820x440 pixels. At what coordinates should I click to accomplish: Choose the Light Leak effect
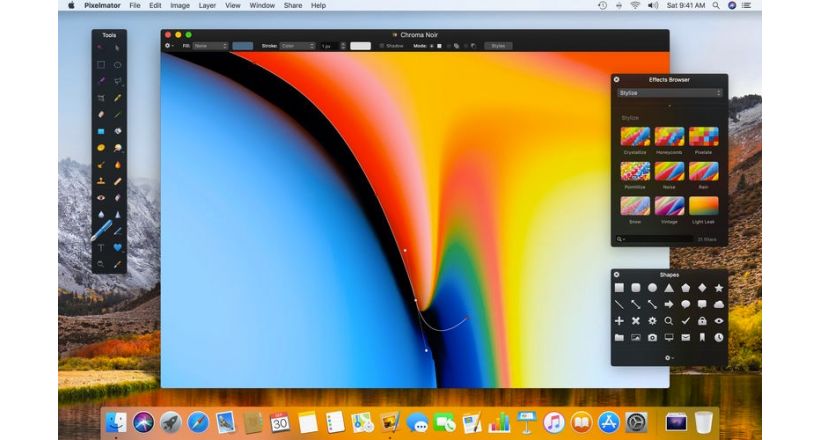click(703, 206)
